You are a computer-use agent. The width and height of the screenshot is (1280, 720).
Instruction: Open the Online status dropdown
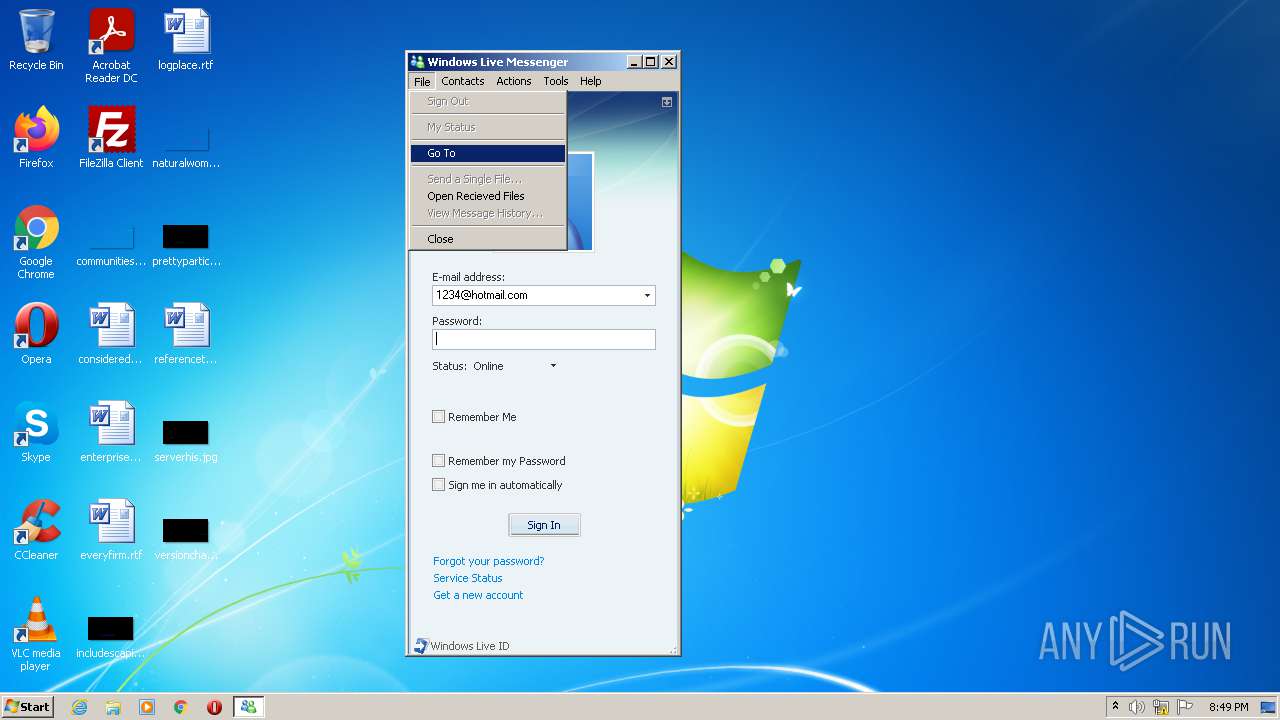(553, 366)
